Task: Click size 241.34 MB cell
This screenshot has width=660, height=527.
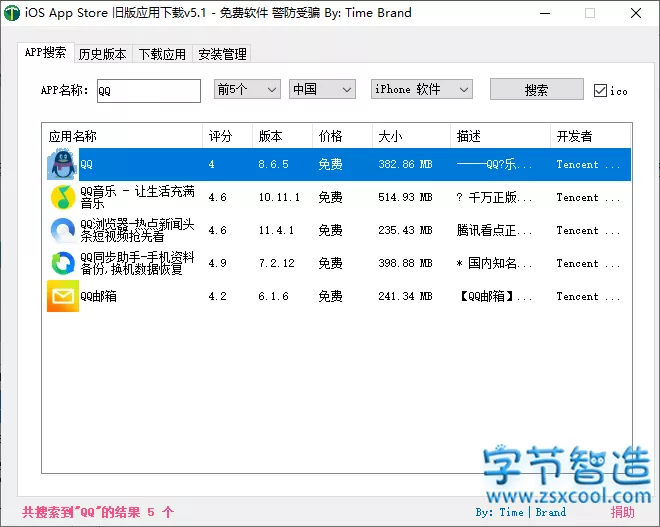Action: click(x=405, y=296)
